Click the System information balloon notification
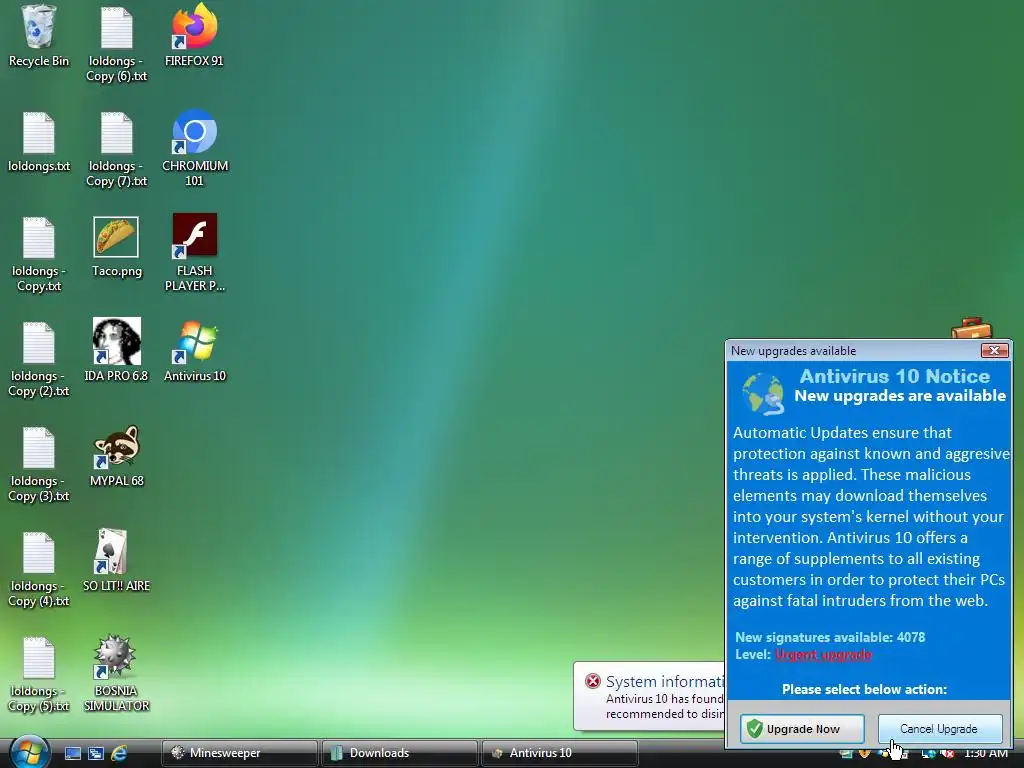This screenshot has height=768, width=1024. (649, 697)
